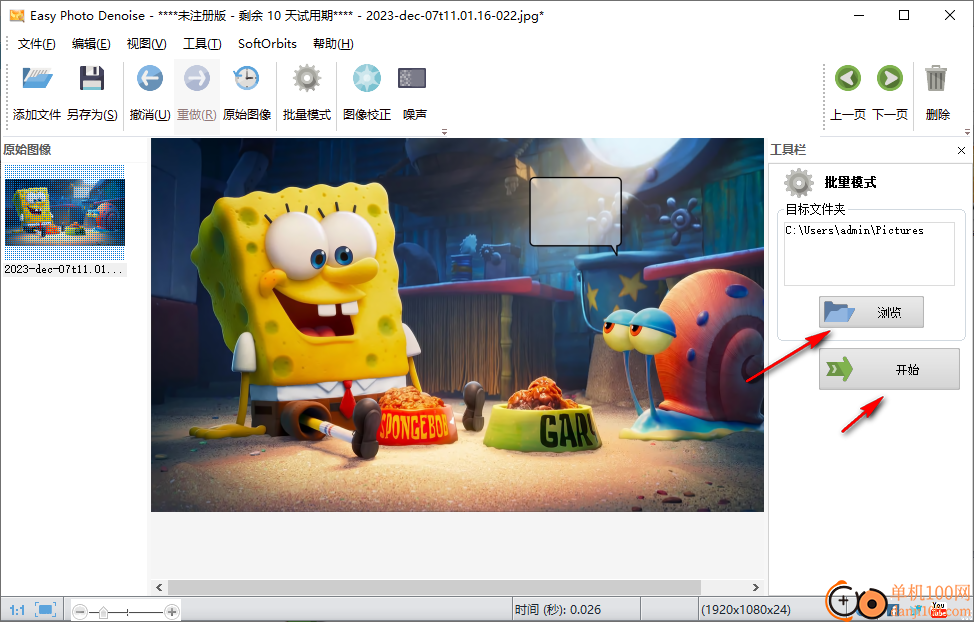This screenshot has width=974, height=622.
Task: Click the zoom out minus button
Action: [80, 612]
